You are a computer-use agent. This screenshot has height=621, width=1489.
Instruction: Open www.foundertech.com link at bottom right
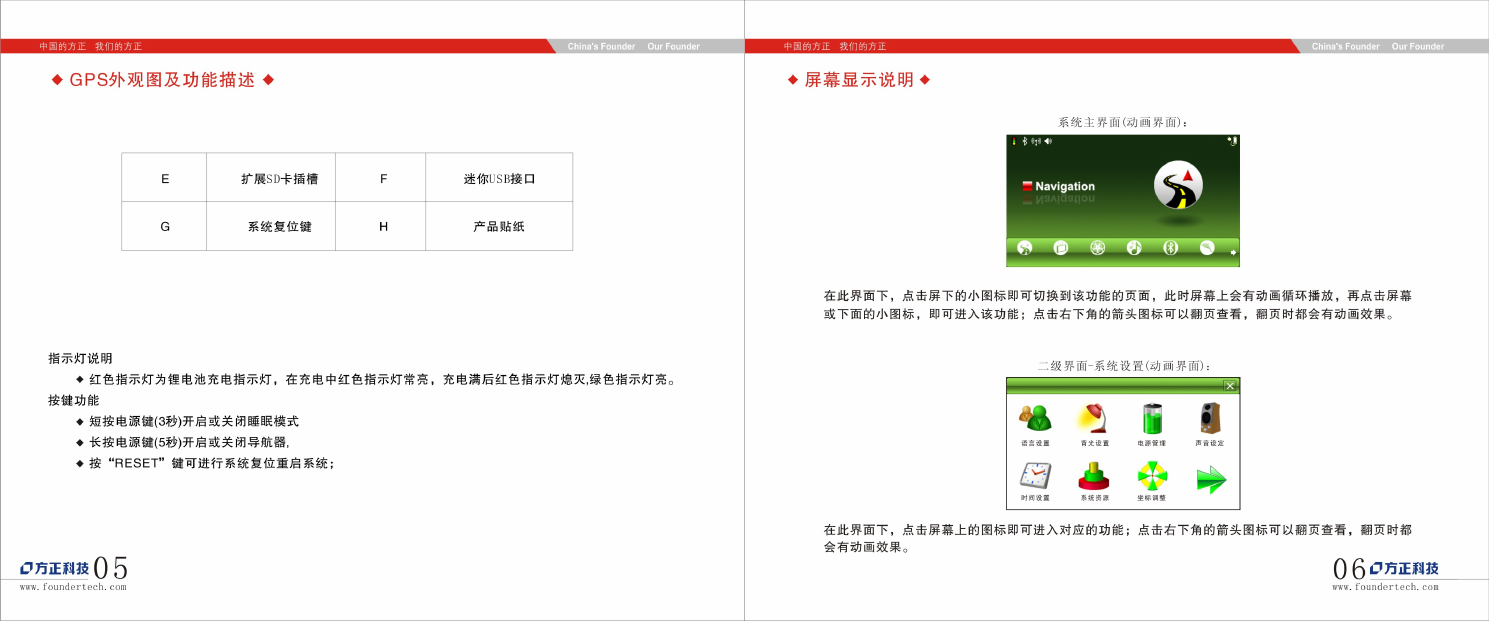[x=1385, y=587]
